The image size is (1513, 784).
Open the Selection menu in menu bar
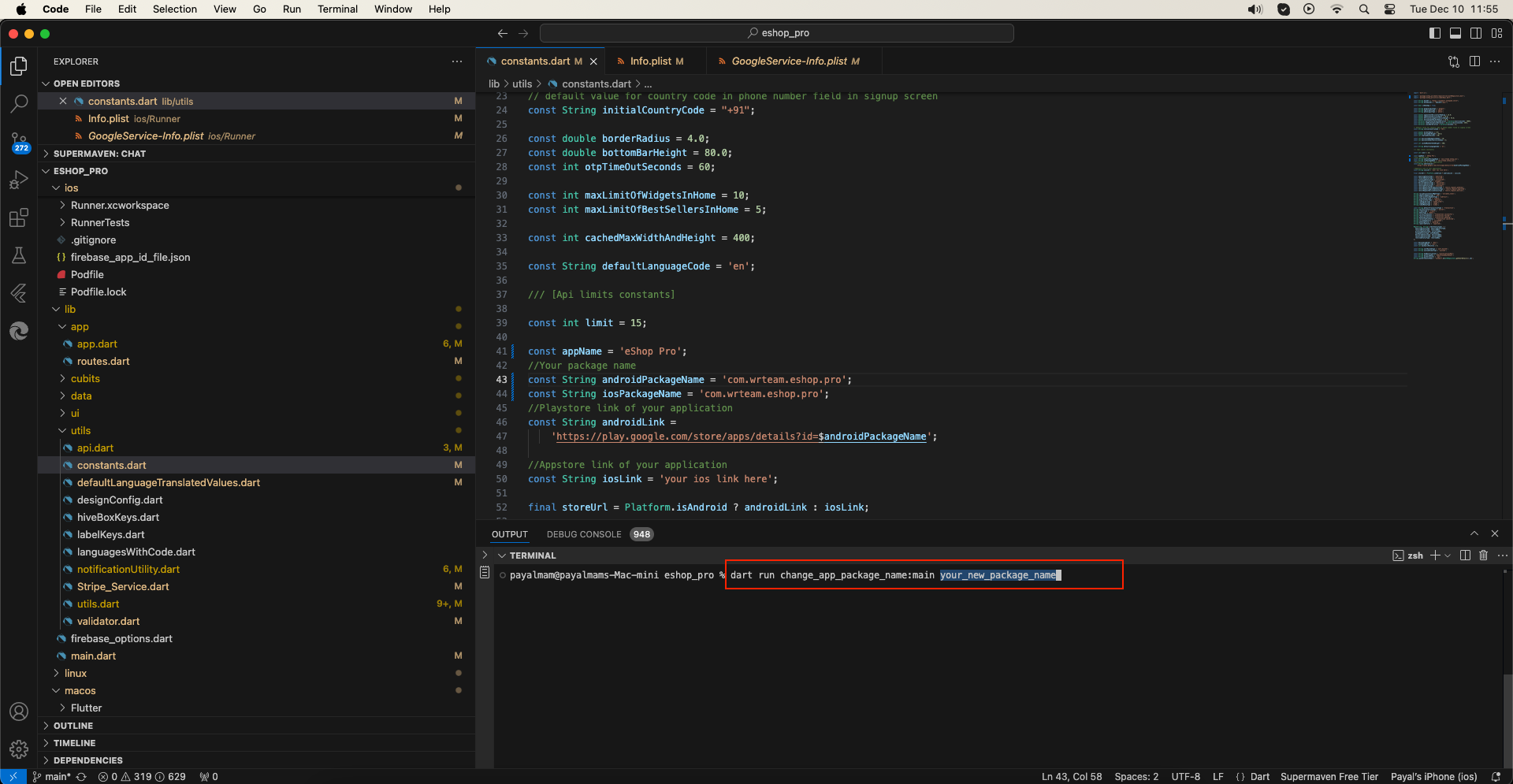tap(175, 9)
